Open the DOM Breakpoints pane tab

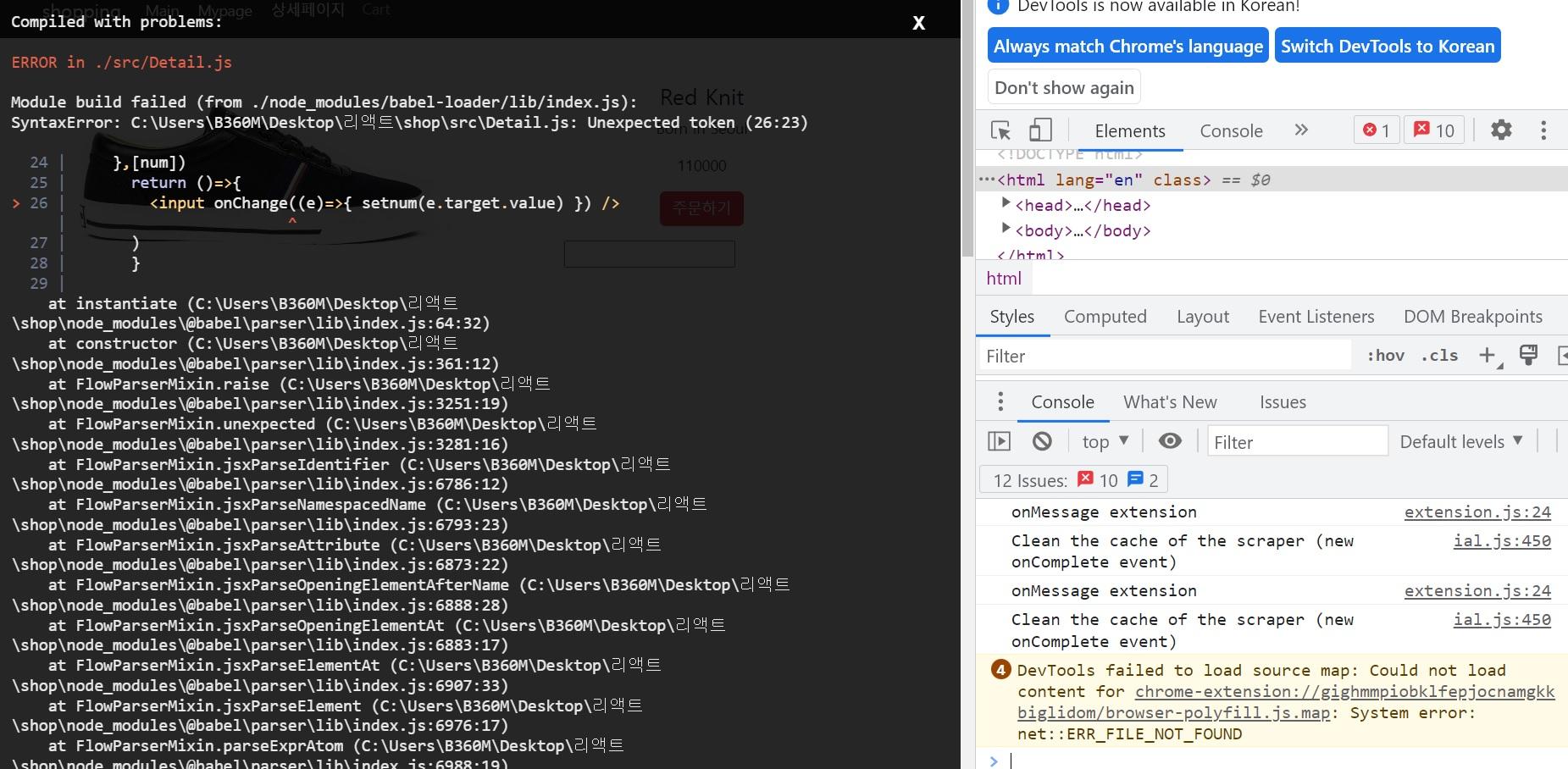(1472, 317)
